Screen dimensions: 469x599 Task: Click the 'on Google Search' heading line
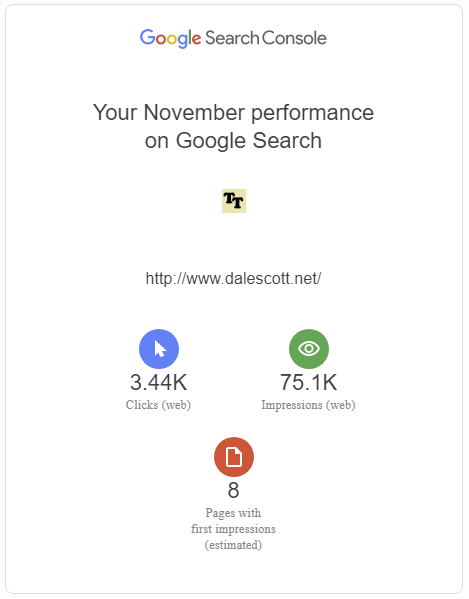233,141
